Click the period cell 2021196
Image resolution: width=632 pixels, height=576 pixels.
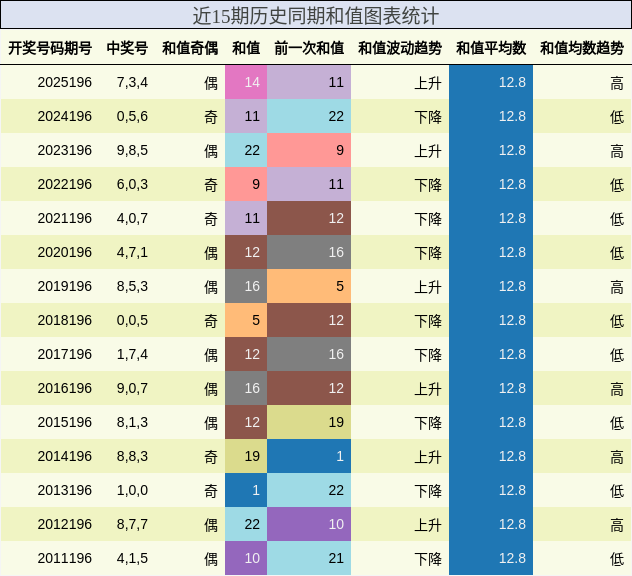65,218
